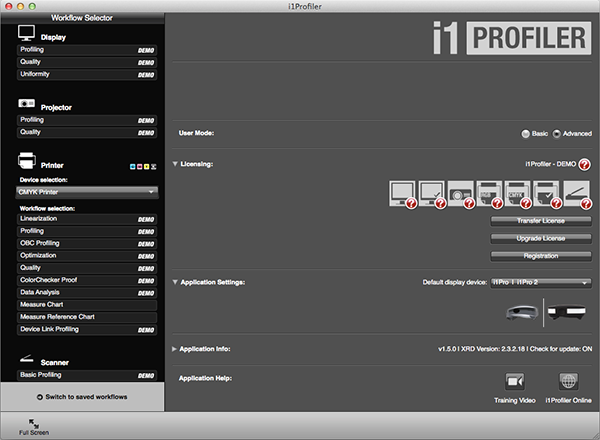The width and height of the screenshot is (600, 440).
Task: Choose the i1Pro device image on the left
Action: [x=522, y=312]
